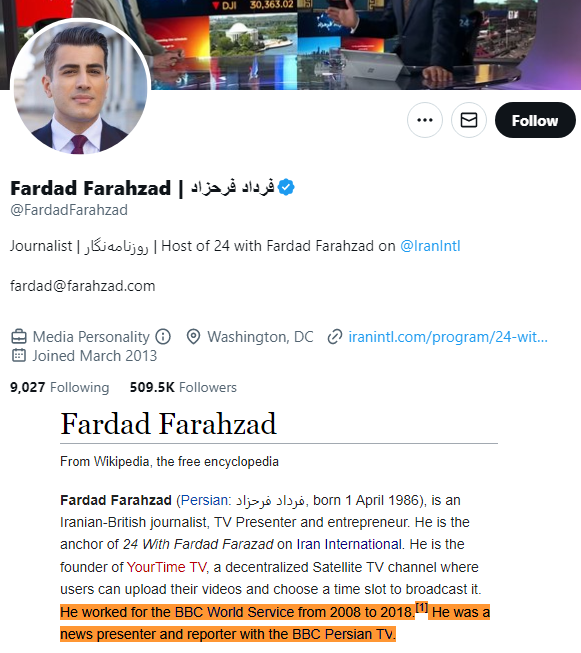View the 509.5K Followers list

(183, 387)
